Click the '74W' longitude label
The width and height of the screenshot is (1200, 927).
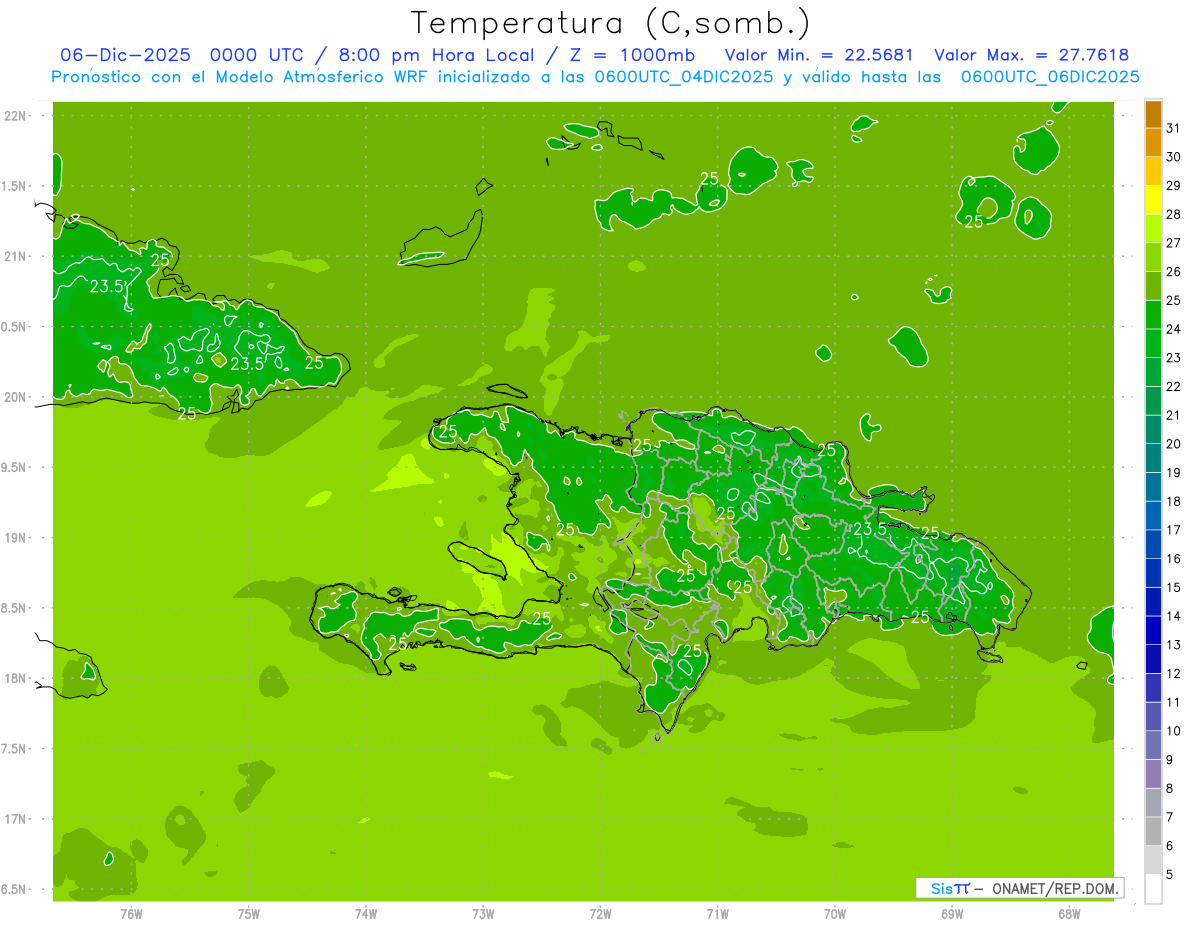click(365, 914)
